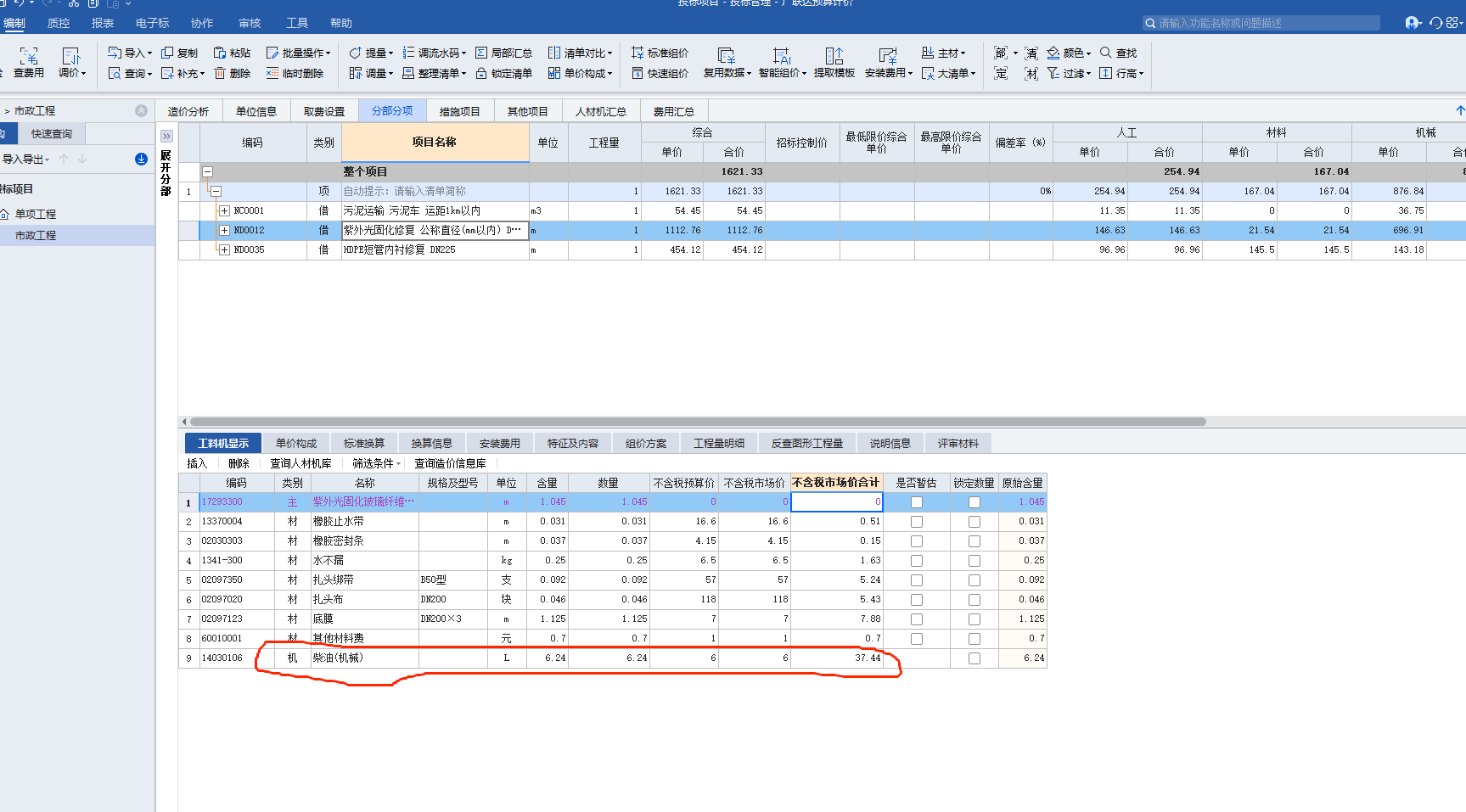Click the 临时删除 temporary delete icon
Viewport: 1466px width, 812px height.
click(x=272, y=73)
